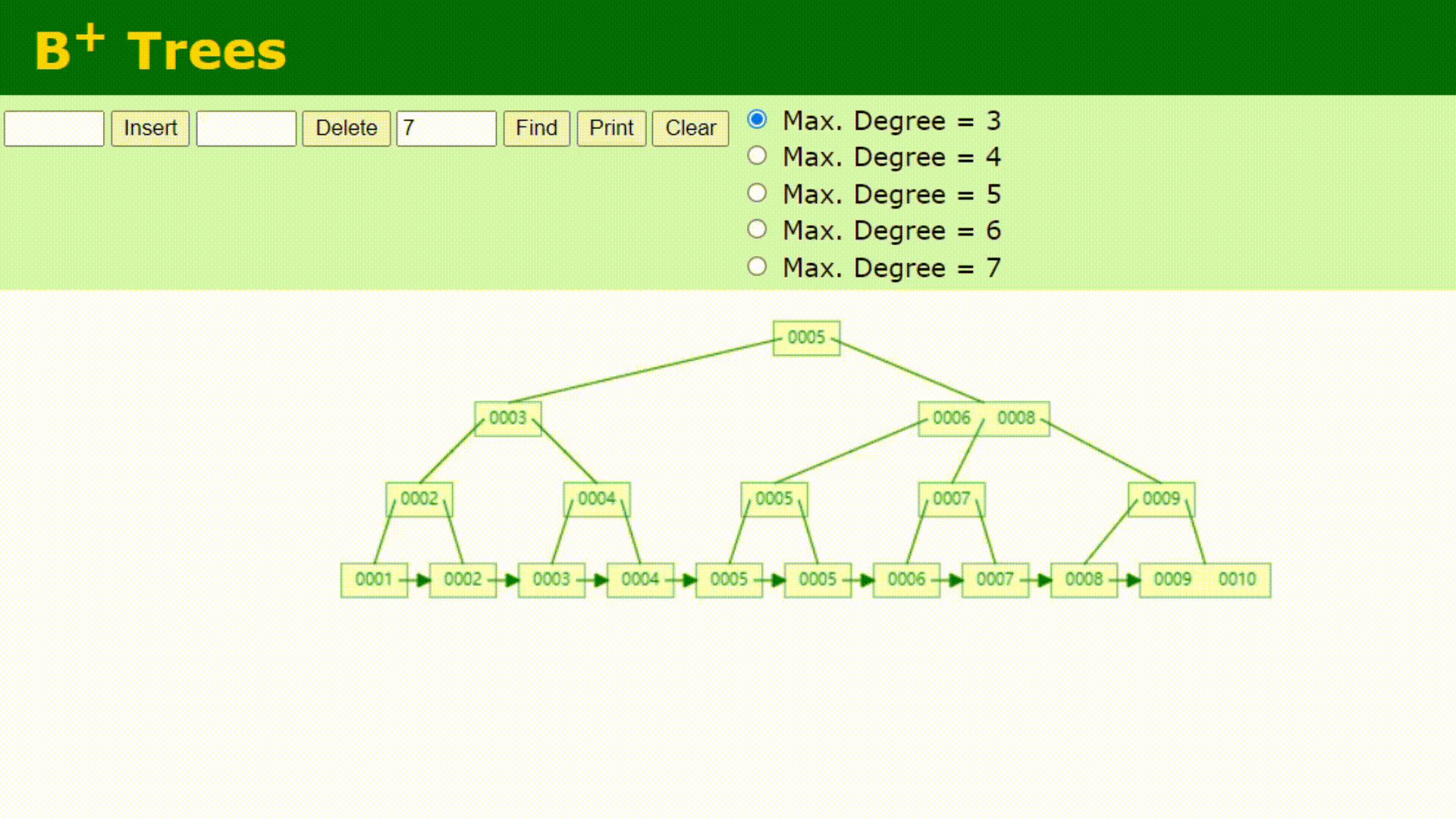Click the Print button
This screenshot has height=819, width=1456.
(611, 128)
